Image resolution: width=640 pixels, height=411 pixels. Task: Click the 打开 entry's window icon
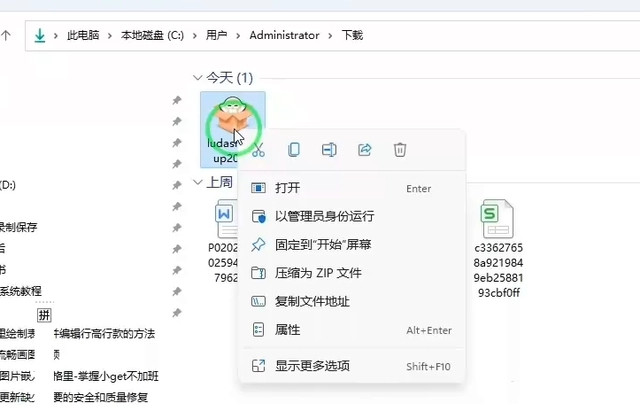coord(258,188)
